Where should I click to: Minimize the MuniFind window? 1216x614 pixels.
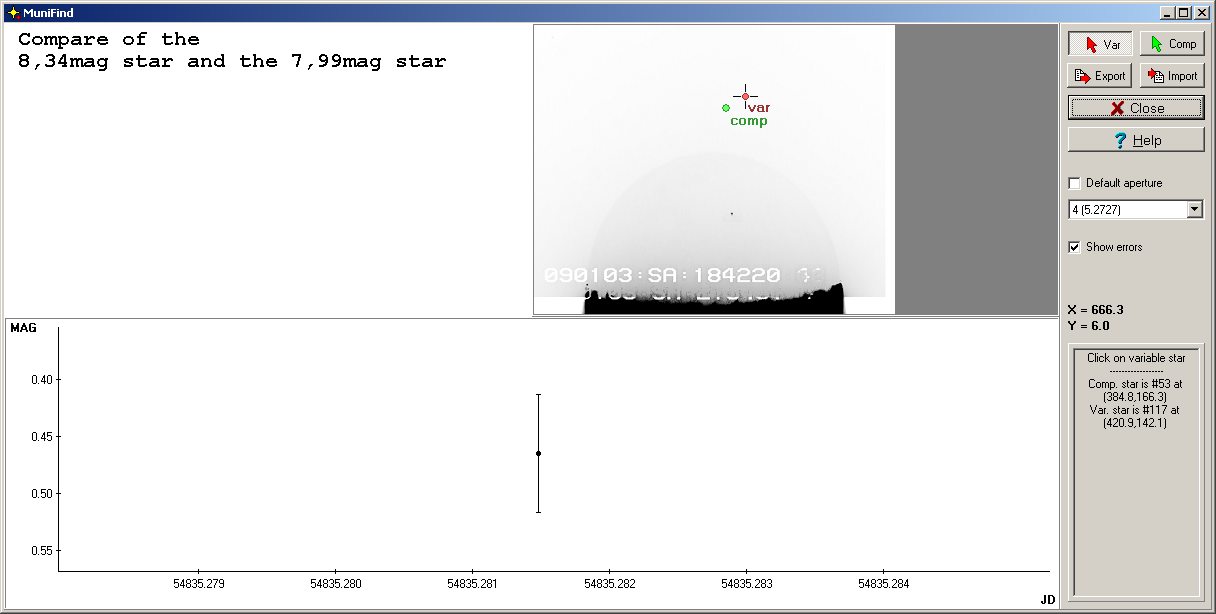tap(1167, 13)
